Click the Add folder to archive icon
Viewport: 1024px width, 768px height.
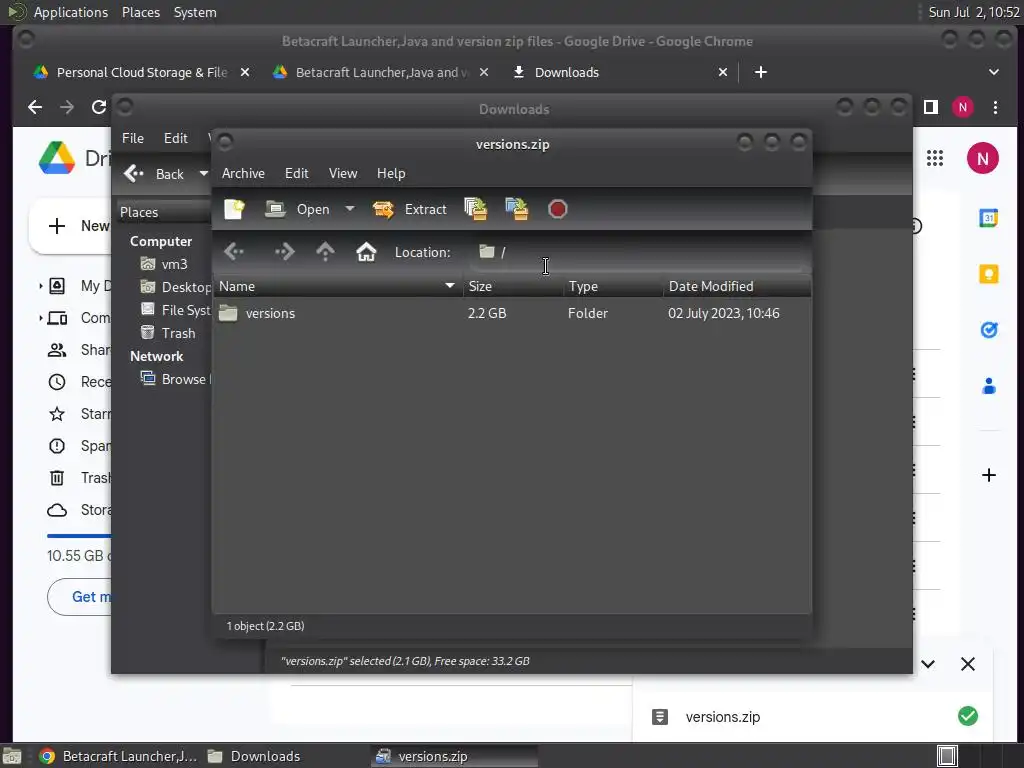pyautogui.click(x=517, y=209)
